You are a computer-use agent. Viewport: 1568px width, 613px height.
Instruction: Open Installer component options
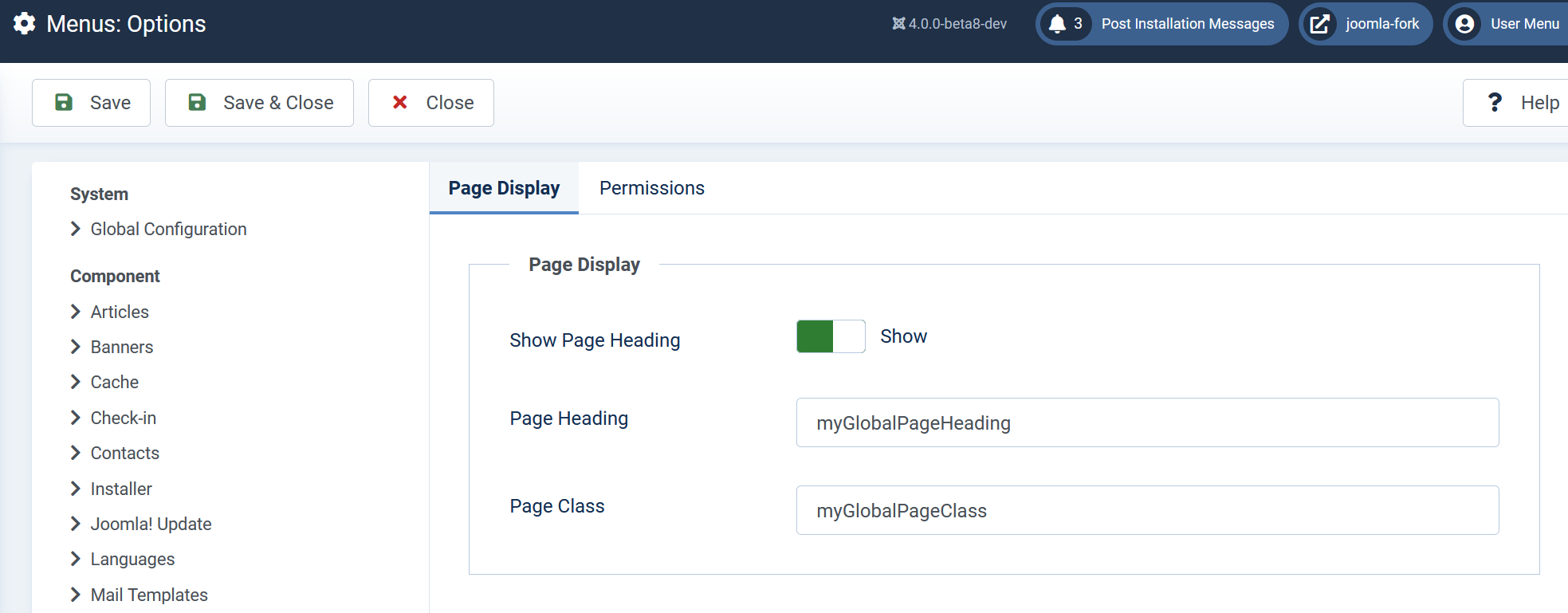pos(121,489)
